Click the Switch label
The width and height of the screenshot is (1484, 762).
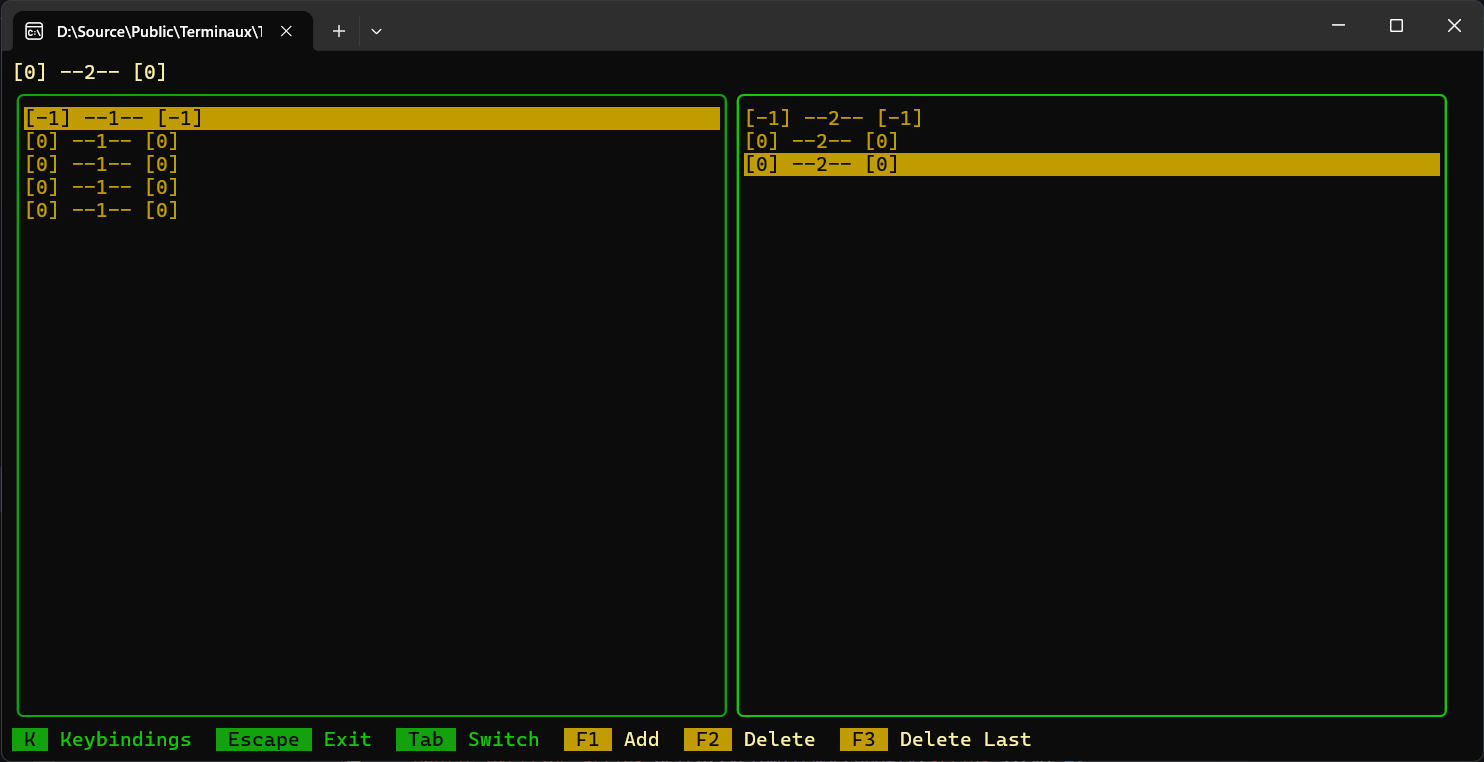[504, 739]
